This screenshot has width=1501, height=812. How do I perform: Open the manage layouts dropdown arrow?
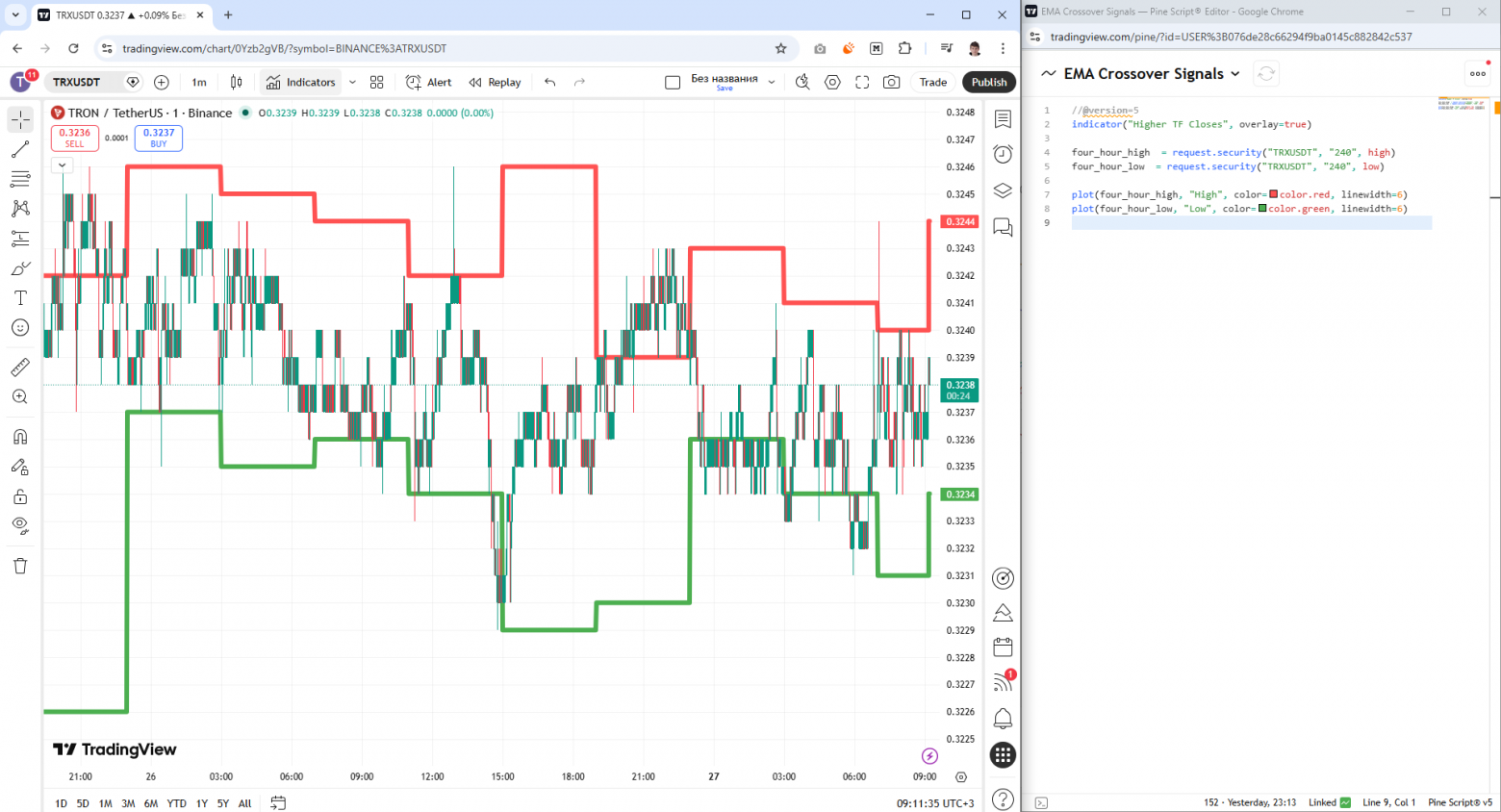[x=772, y=83]
